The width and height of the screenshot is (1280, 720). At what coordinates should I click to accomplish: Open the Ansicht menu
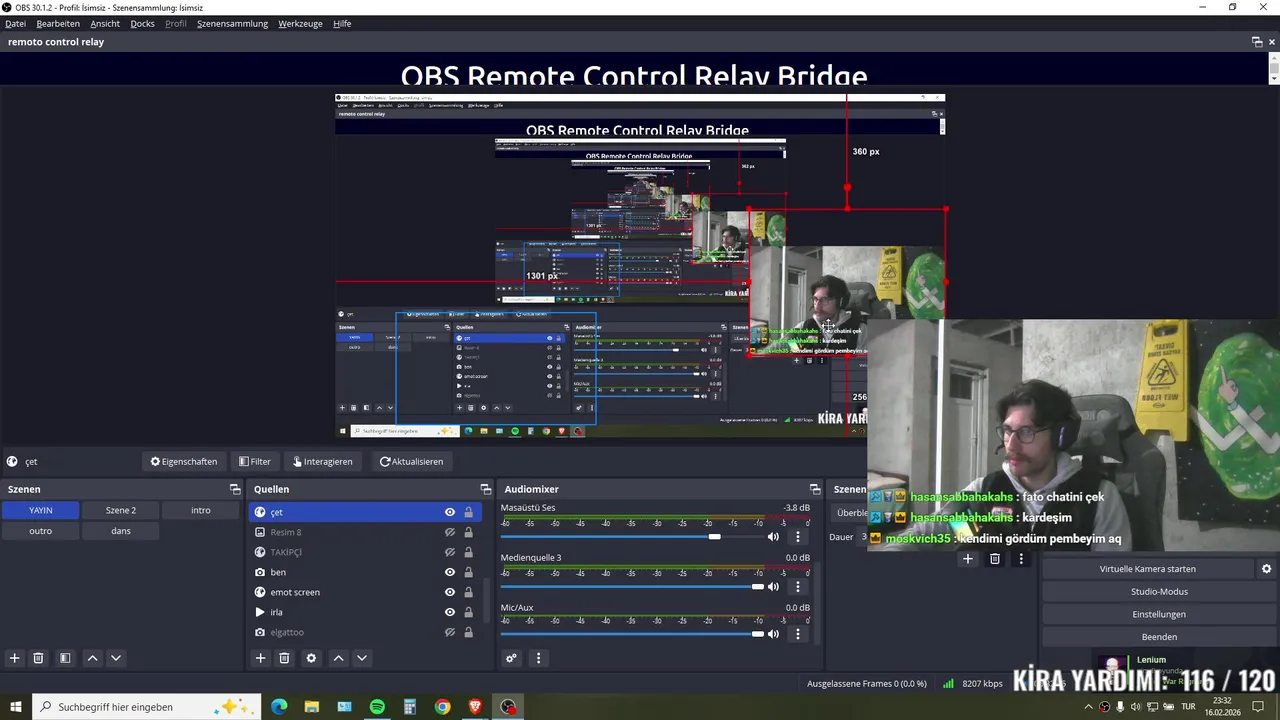105,23
